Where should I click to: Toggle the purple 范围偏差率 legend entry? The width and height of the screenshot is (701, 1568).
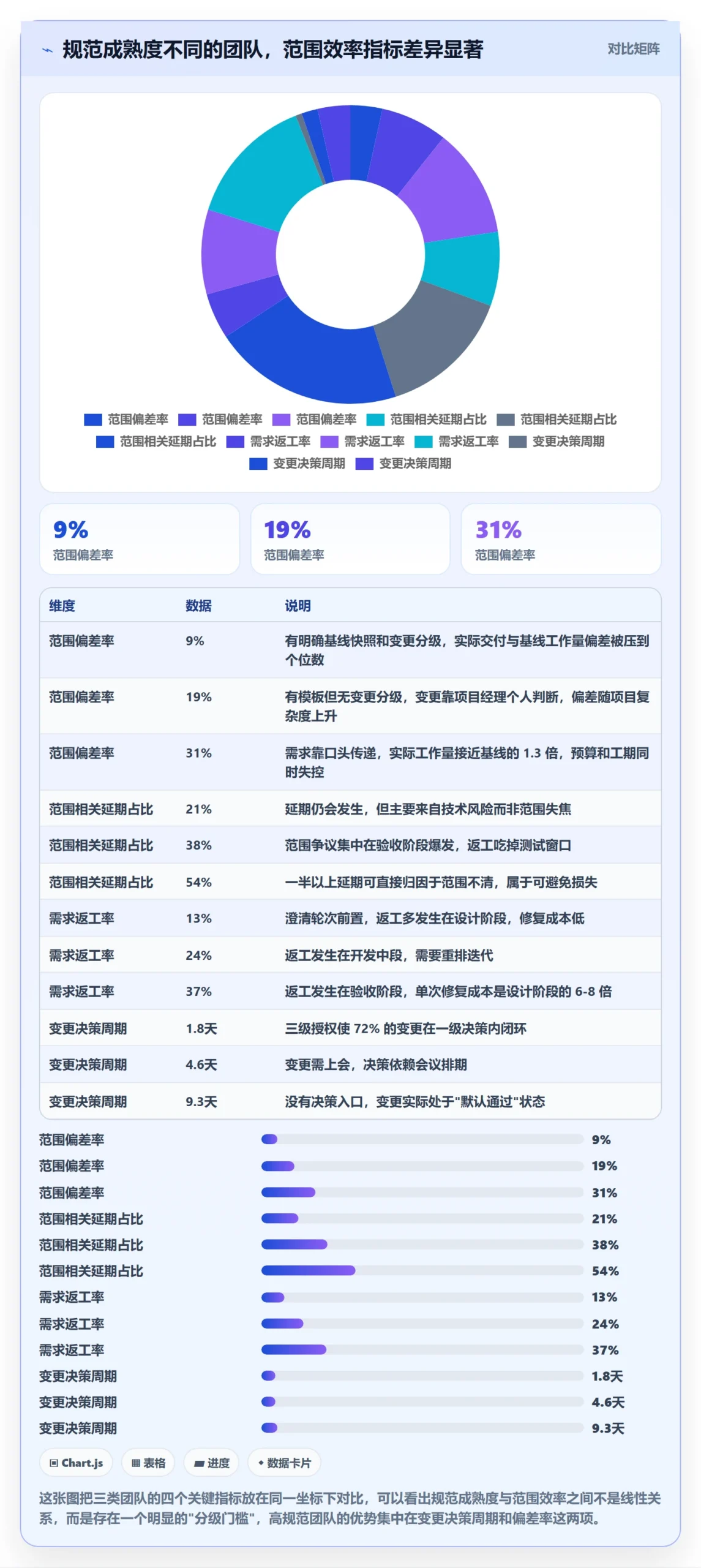pos(315,420)
